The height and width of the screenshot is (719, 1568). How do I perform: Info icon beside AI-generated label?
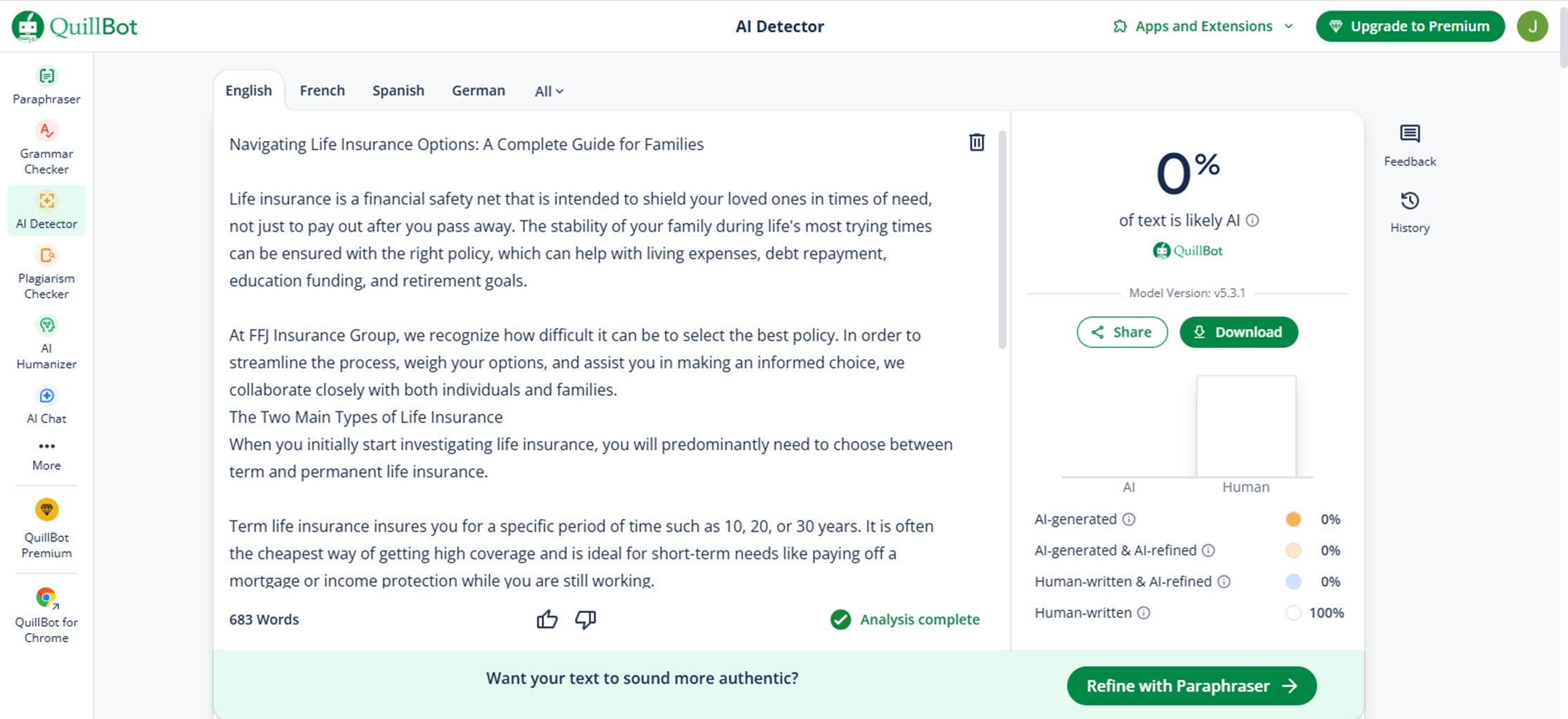pos(1129,519)
